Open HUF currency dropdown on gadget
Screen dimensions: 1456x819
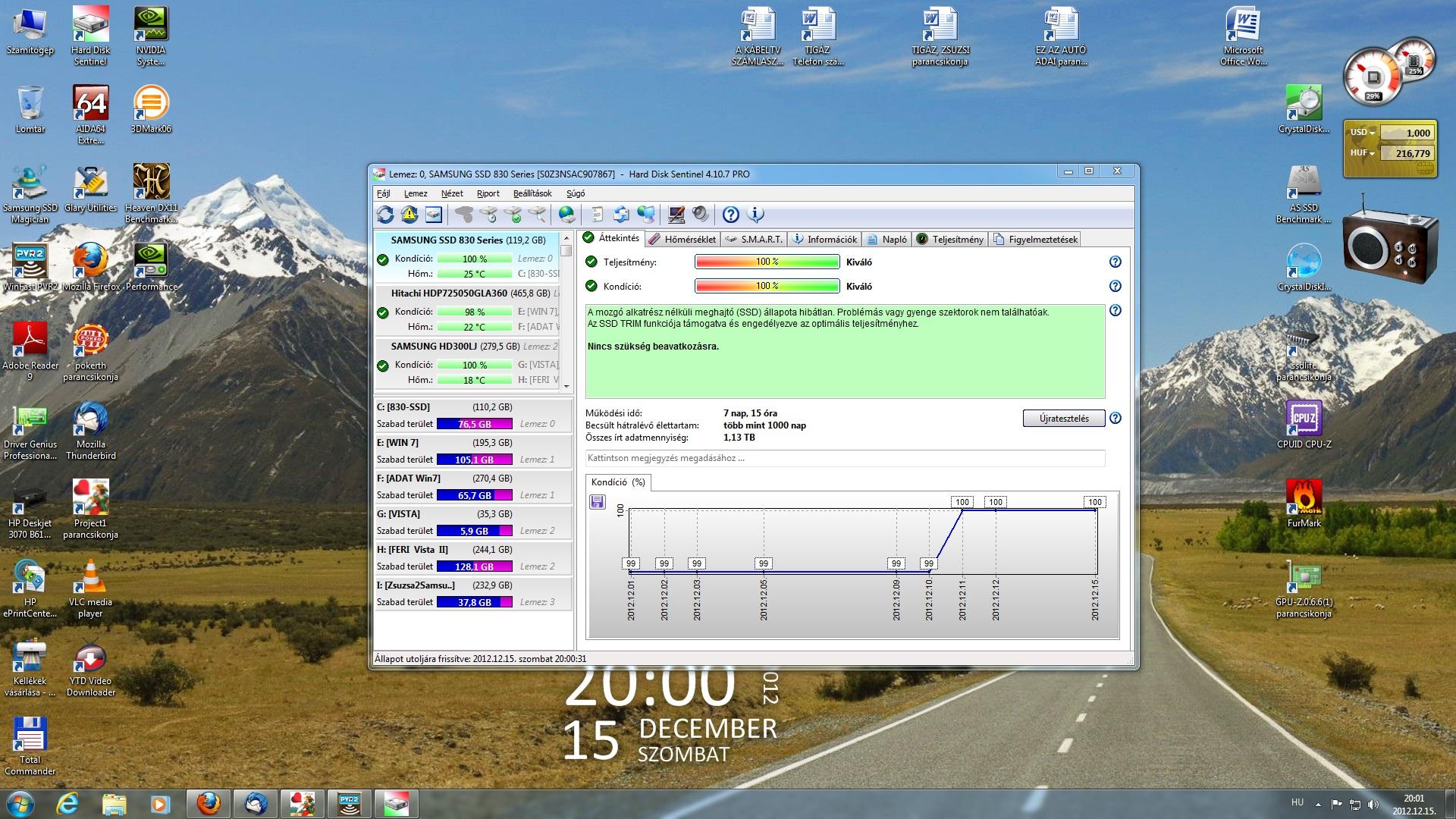tap(1363, 153)
